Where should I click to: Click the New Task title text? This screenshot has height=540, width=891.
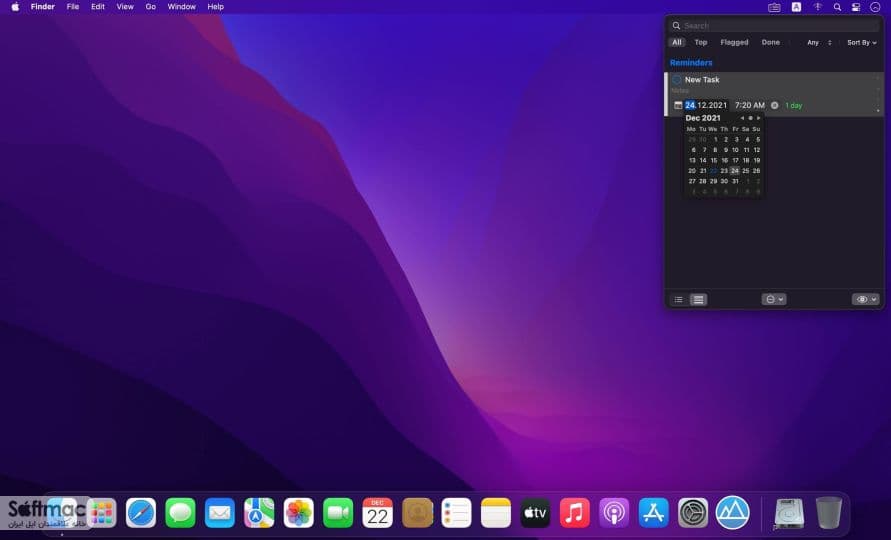coord(702,80)
